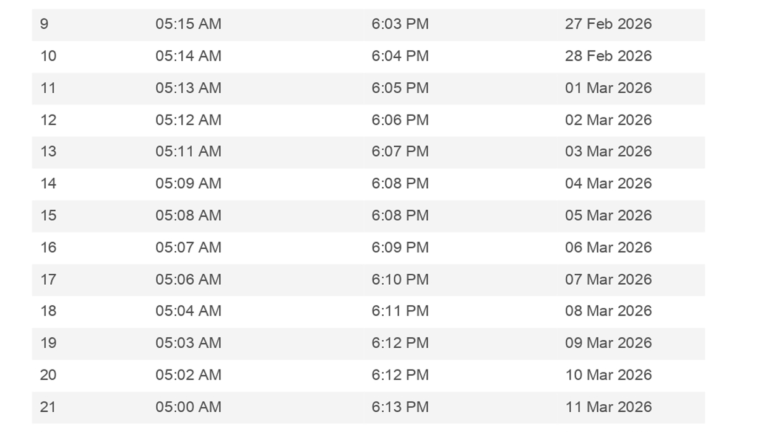Screen dimensions: 768x432
Task: Click the 10 Mar 2026 date cell
Action: [608, 375]
